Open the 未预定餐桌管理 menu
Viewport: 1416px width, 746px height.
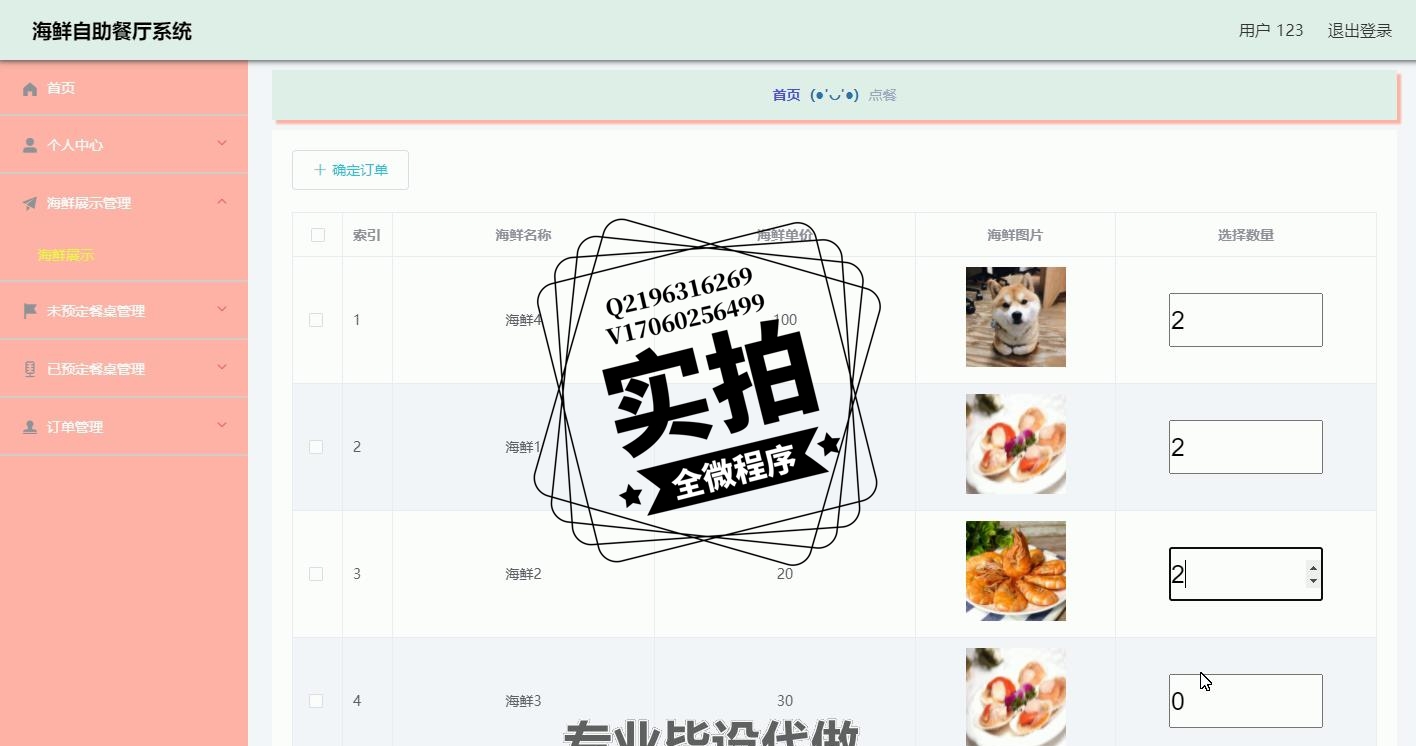[x=124, y=311]
